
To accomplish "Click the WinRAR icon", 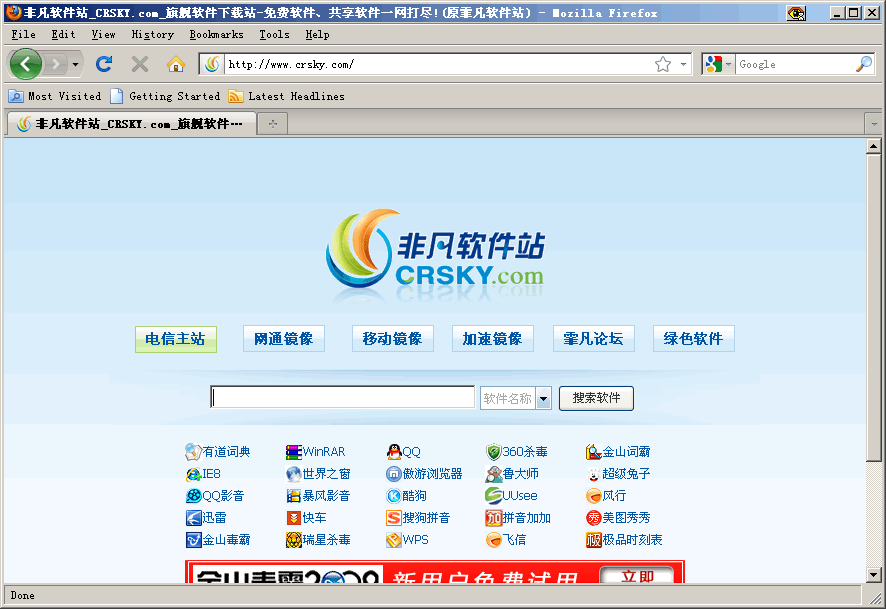I will 293,452.
